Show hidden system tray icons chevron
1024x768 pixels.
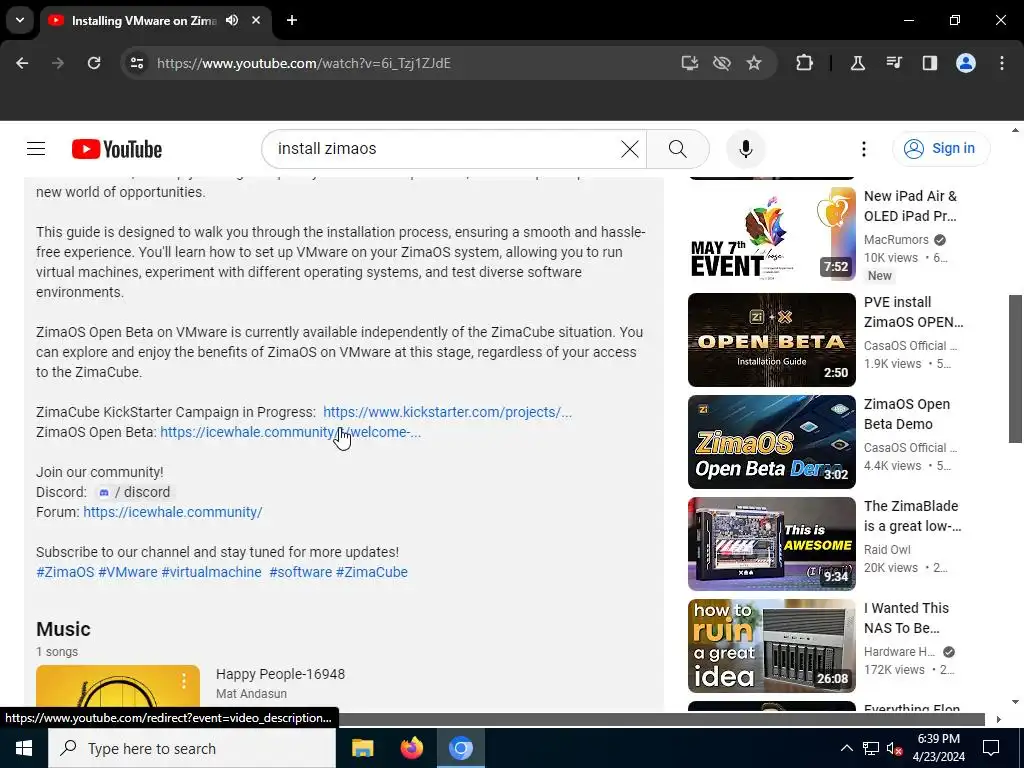846,748
